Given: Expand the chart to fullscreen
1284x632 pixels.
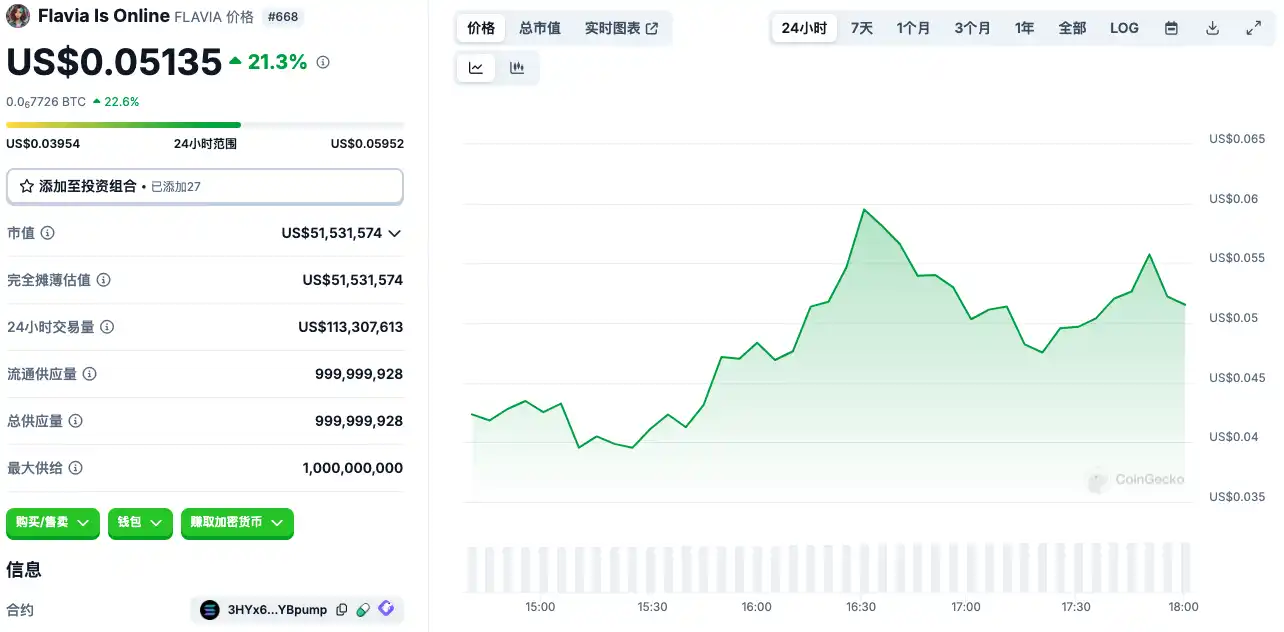Looking at the screenshot, I should [x=1253, y=28].
